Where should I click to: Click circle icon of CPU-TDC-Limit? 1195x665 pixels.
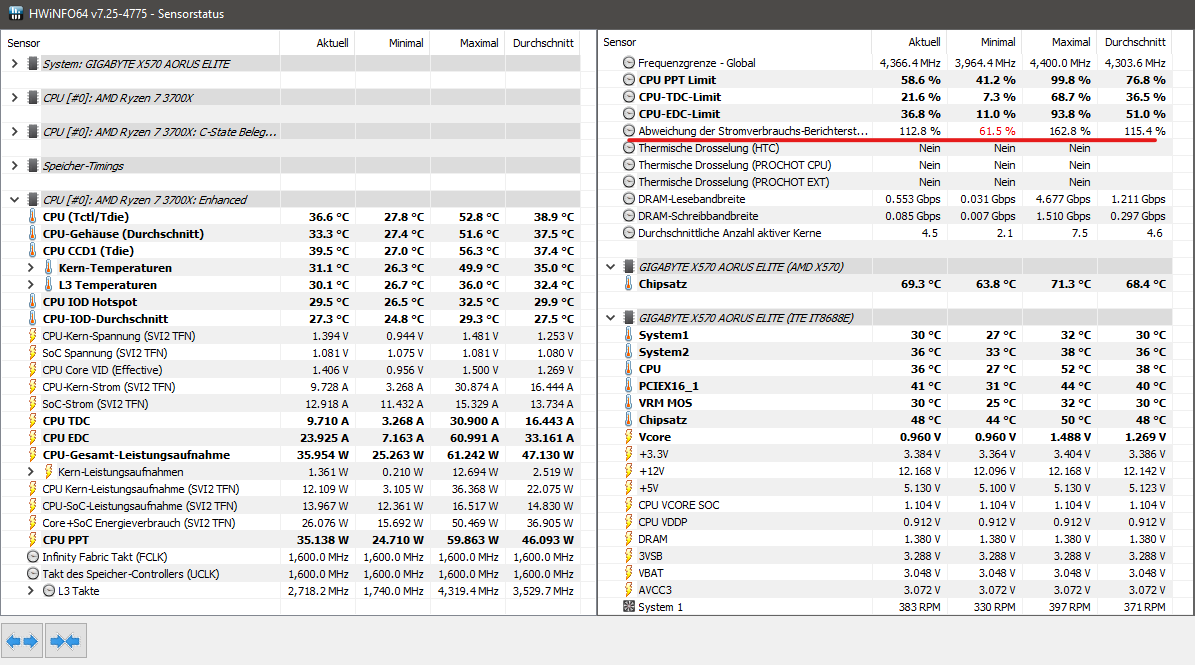tap(629, 97)
